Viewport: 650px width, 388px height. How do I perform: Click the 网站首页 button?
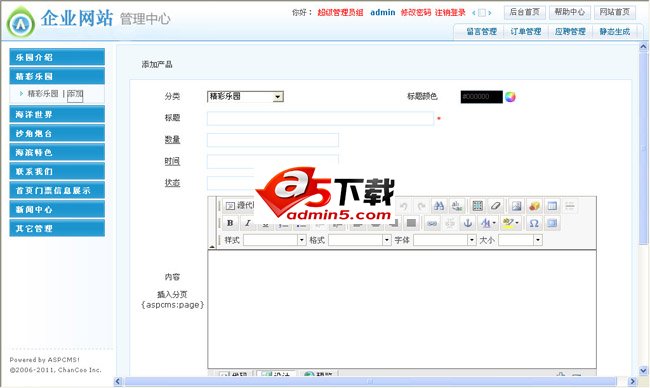tap(614, 12)
